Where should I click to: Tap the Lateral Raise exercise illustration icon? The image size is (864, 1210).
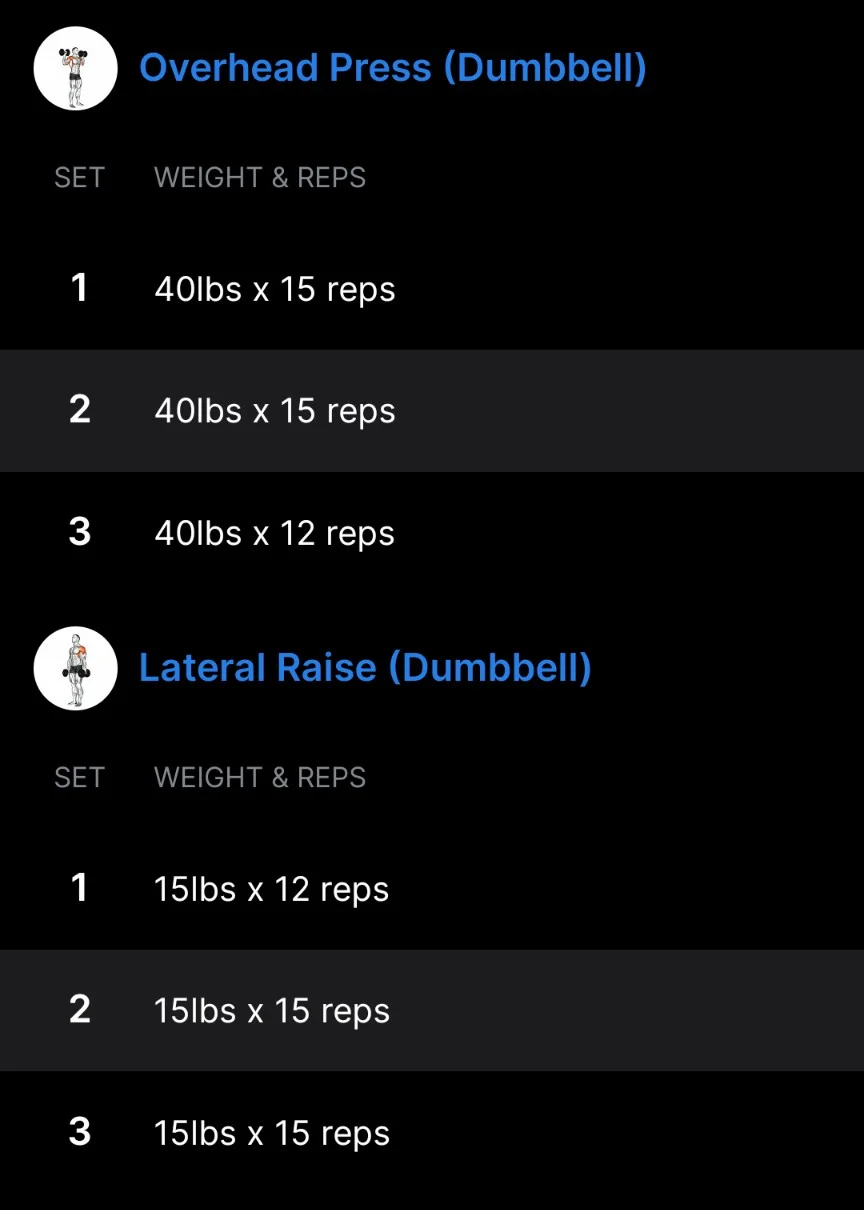(75, 668)
